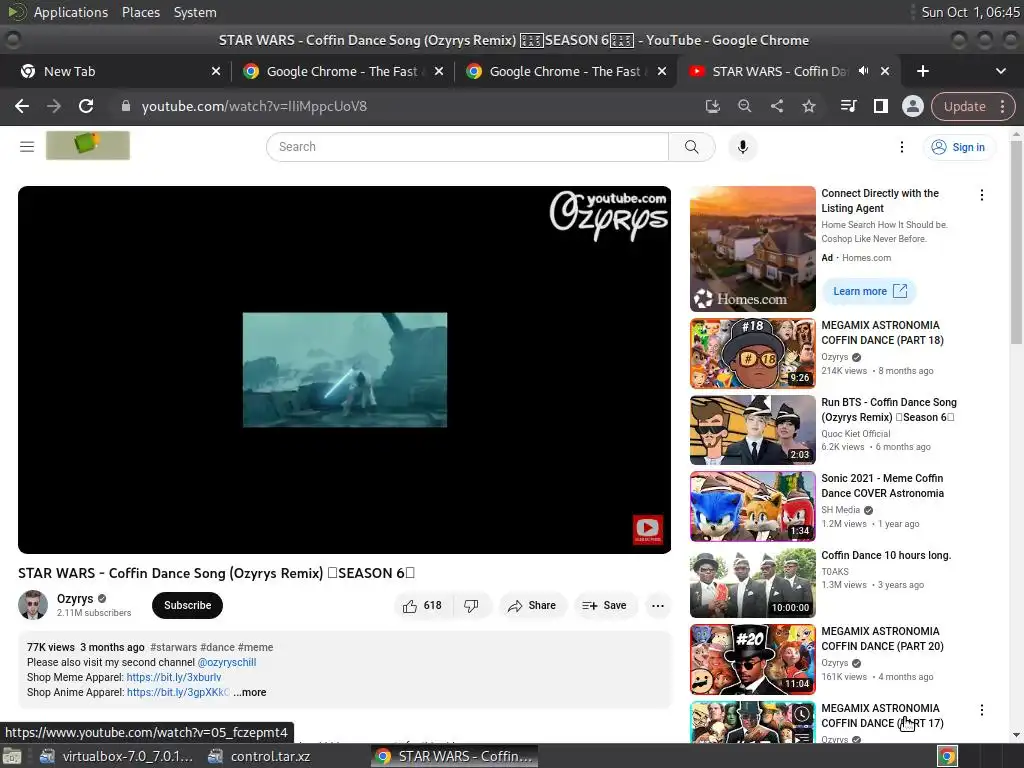Viewport: 1024px width, 768px height.
Task: Show desktop icon in bottom panel
Action: point(12,756)
